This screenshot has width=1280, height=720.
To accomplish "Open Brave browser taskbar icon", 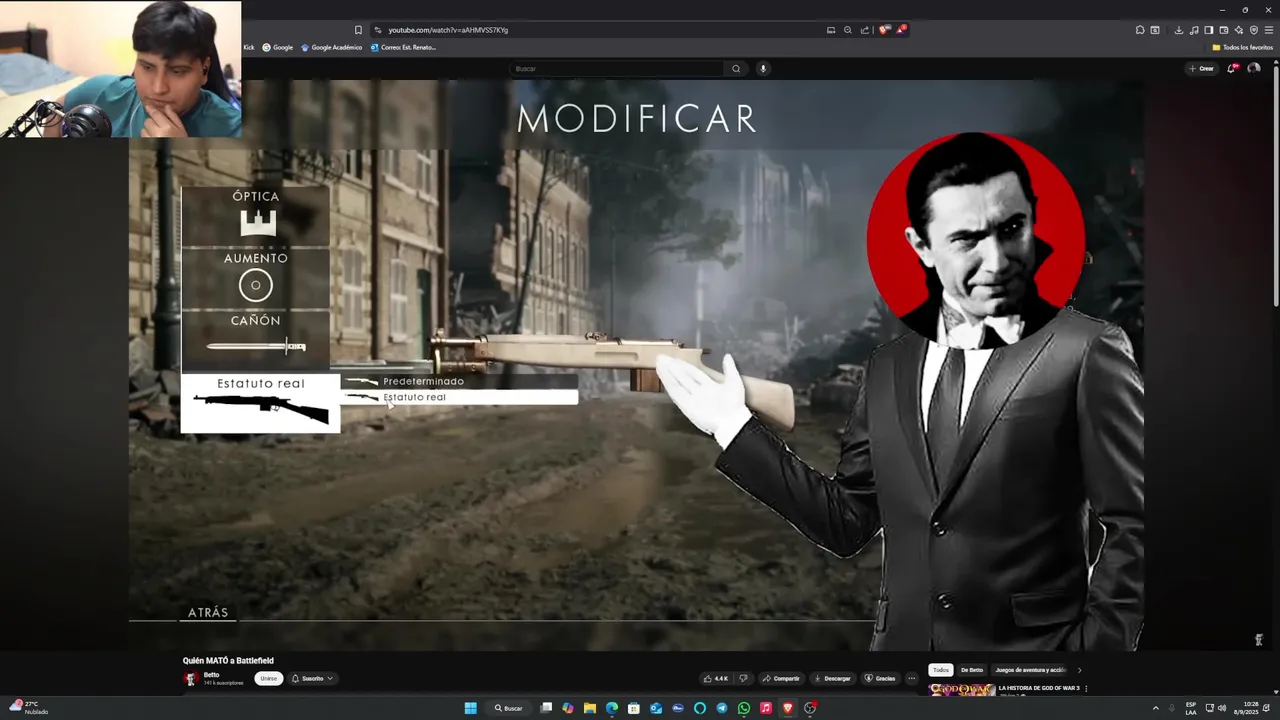I will coord(788,708).
